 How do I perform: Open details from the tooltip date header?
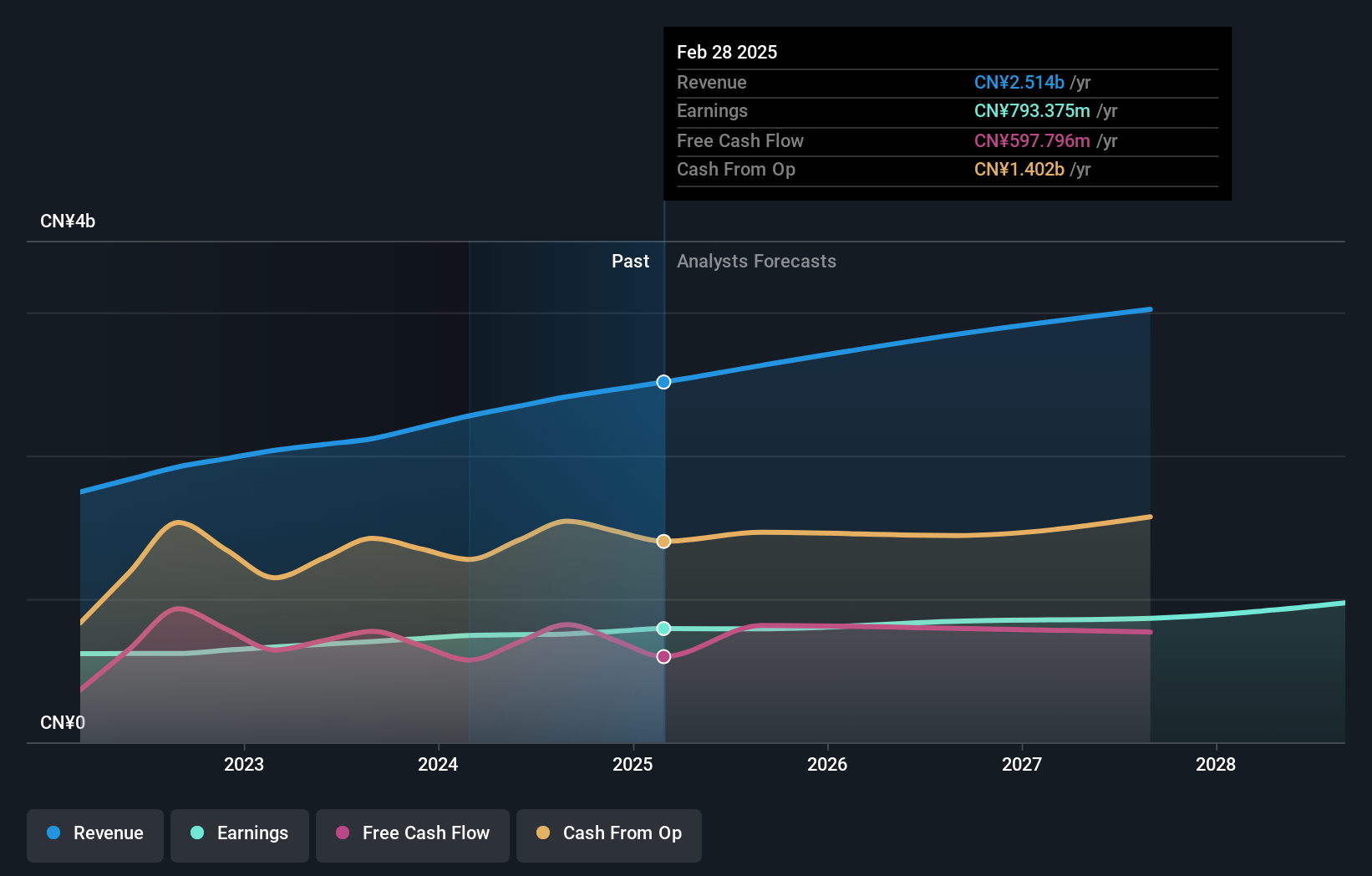(727, 52)
